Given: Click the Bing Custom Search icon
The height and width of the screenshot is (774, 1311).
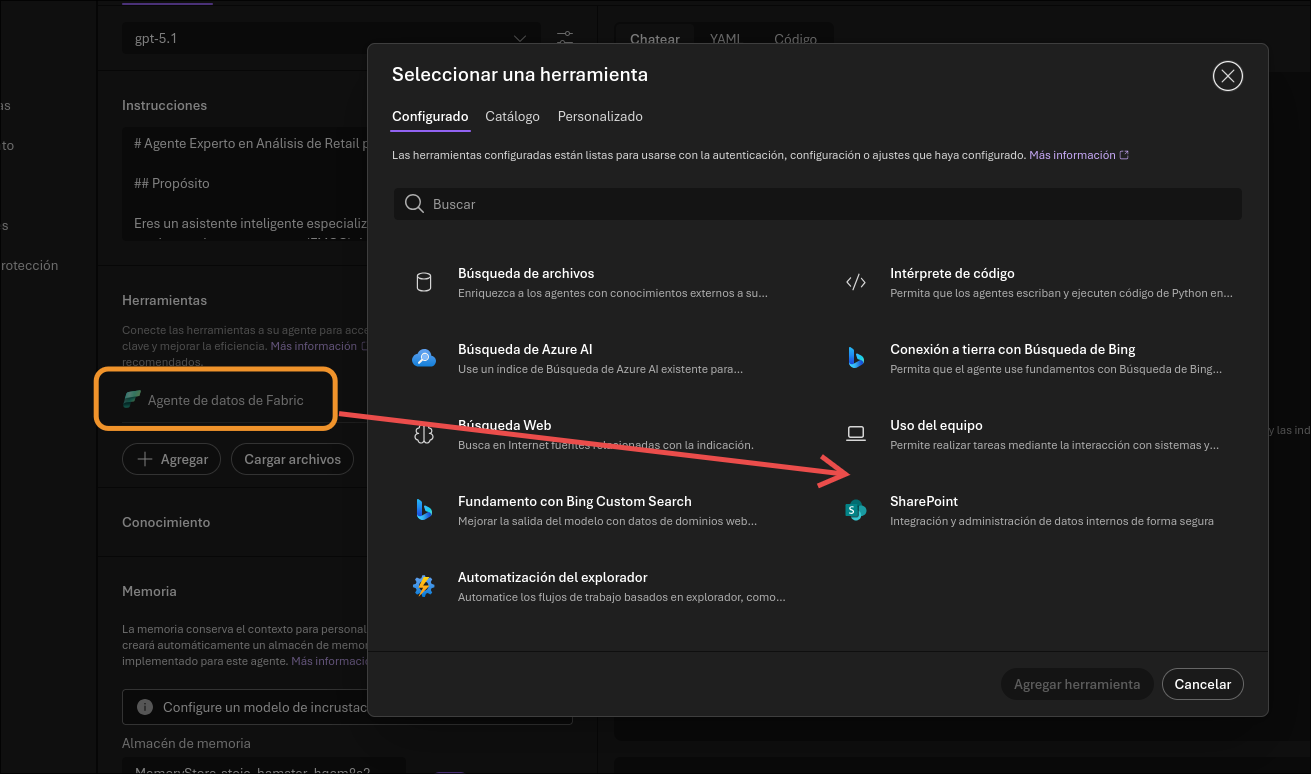Looking at the screenshot, I should tap(424, 510).
